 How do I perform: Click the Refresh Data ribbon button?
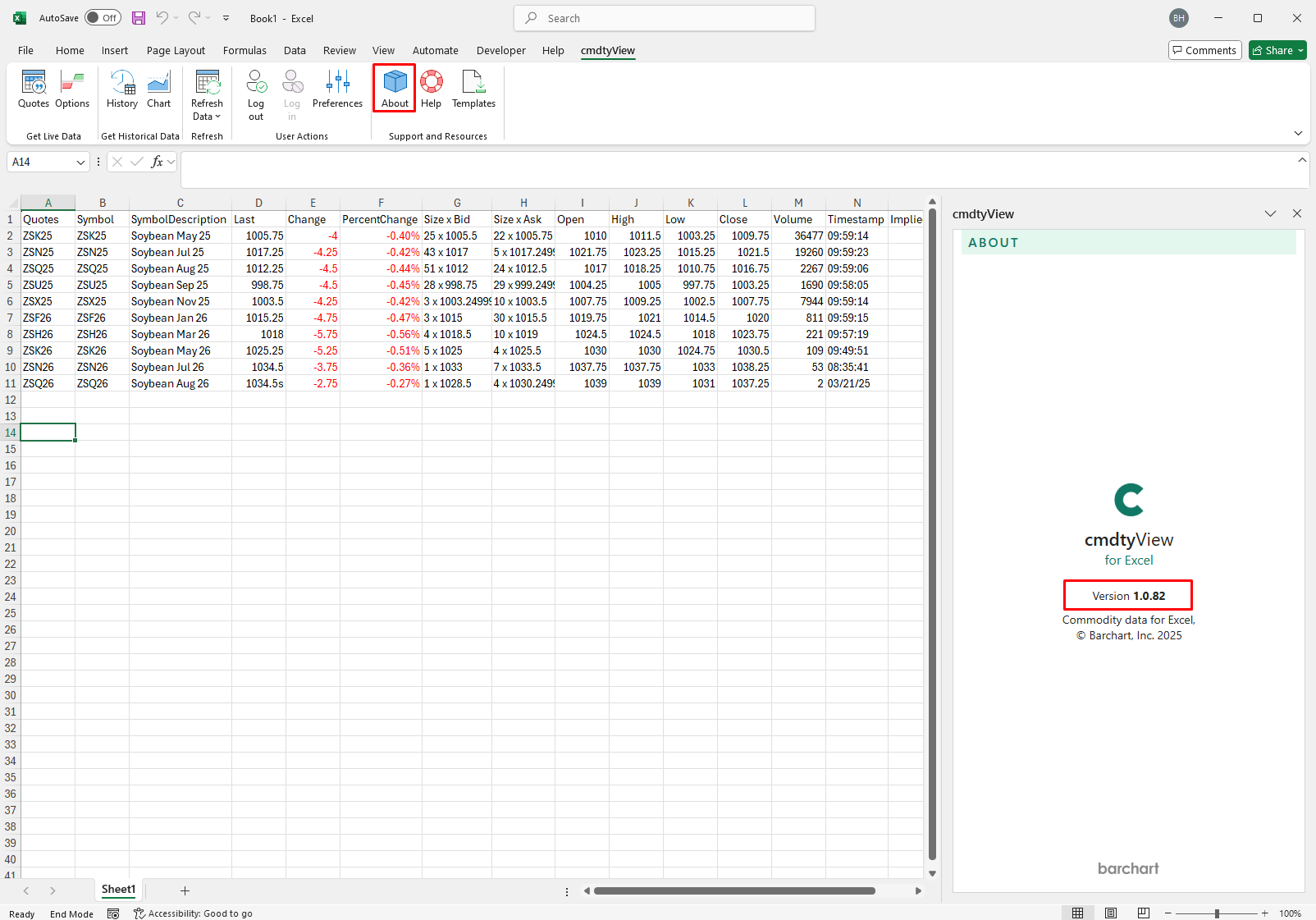tap(207, 95)
